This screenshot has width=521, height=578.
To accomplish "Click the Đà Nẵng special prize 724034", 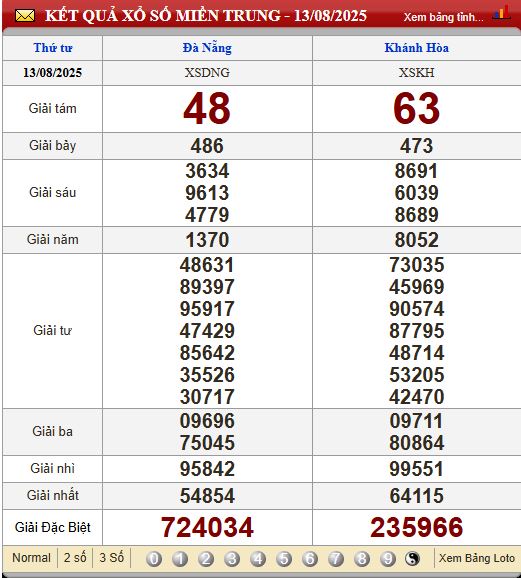I will (x=207, y=527).
